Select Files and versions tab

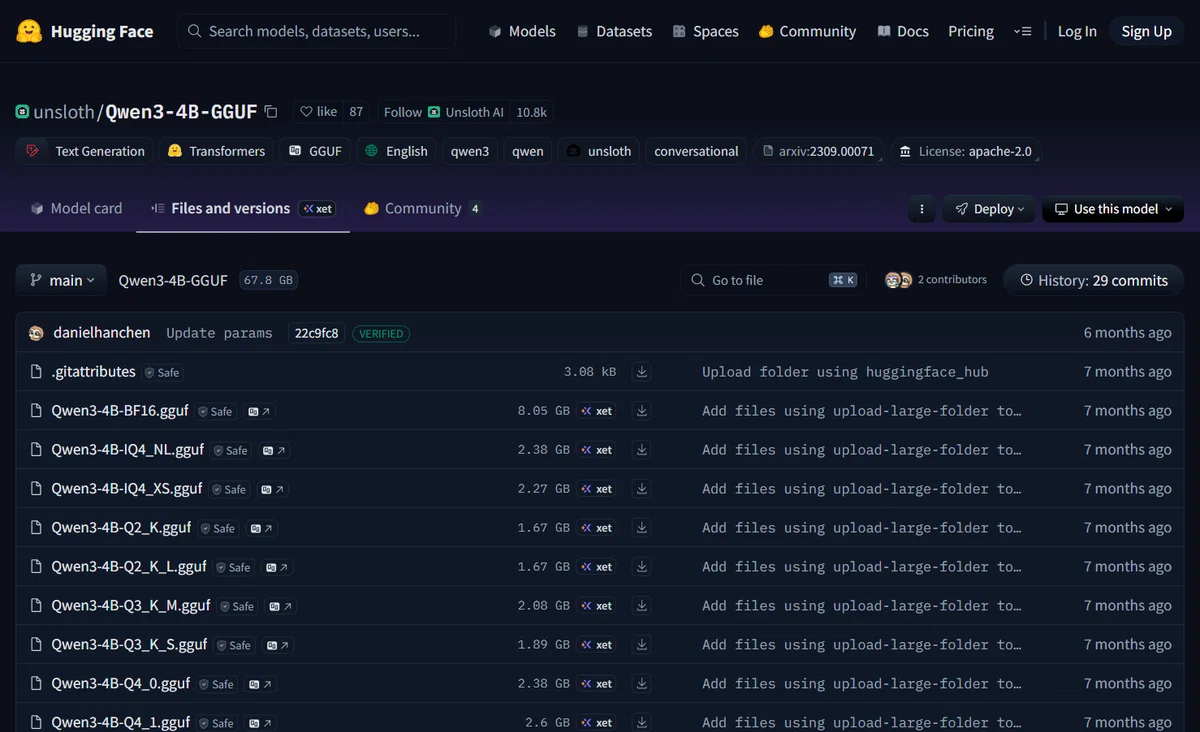243,208
